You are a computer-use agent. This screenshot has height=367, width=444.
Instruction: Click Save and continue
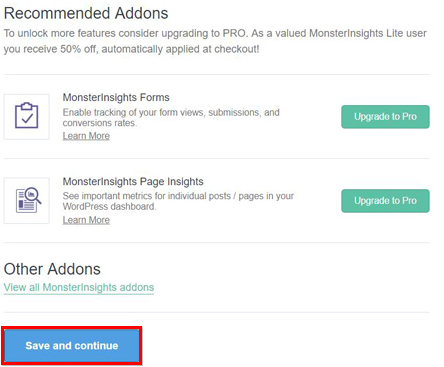[x=72, y=345]
